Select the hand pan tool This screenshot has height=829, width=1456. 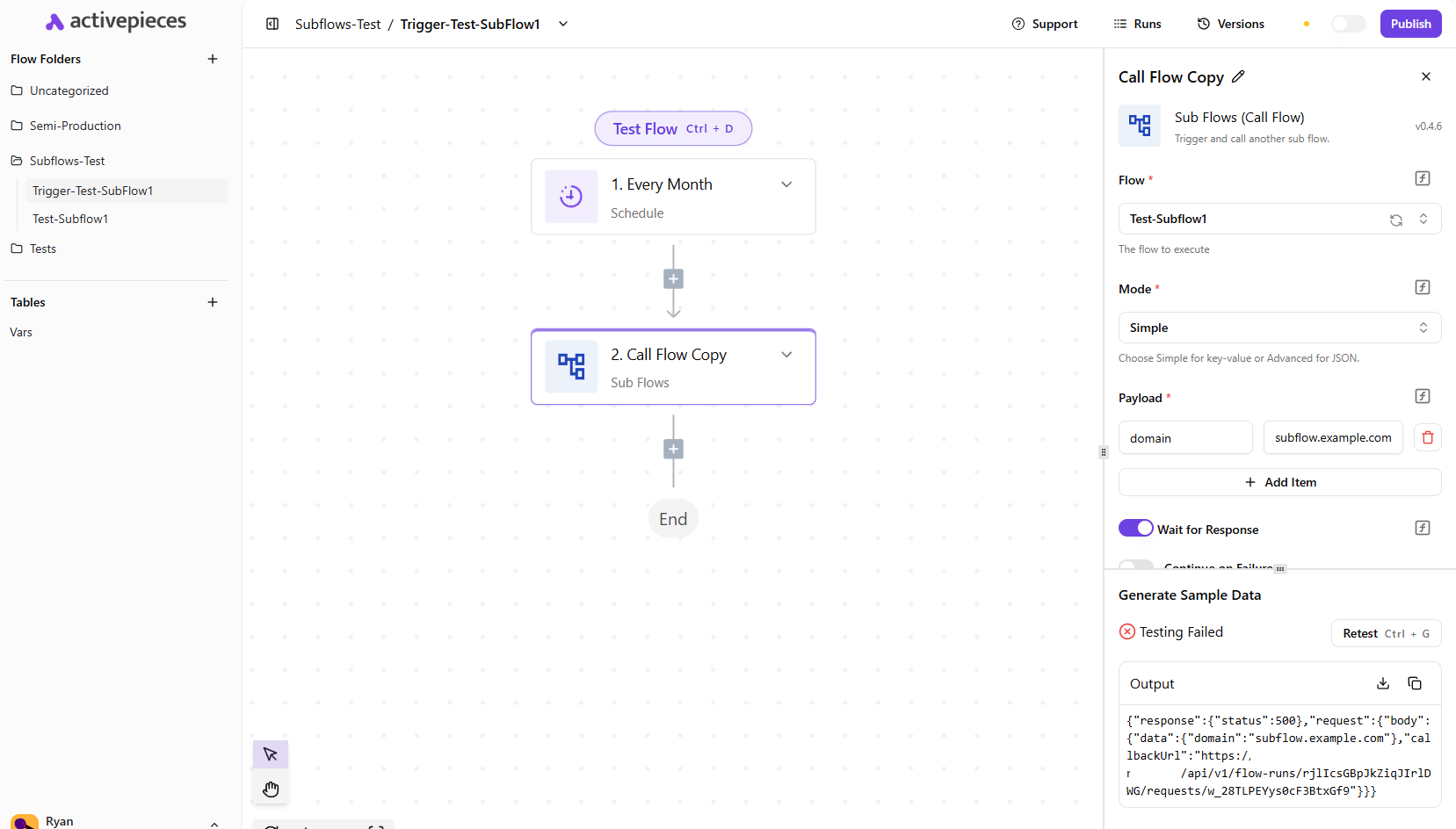271,789
